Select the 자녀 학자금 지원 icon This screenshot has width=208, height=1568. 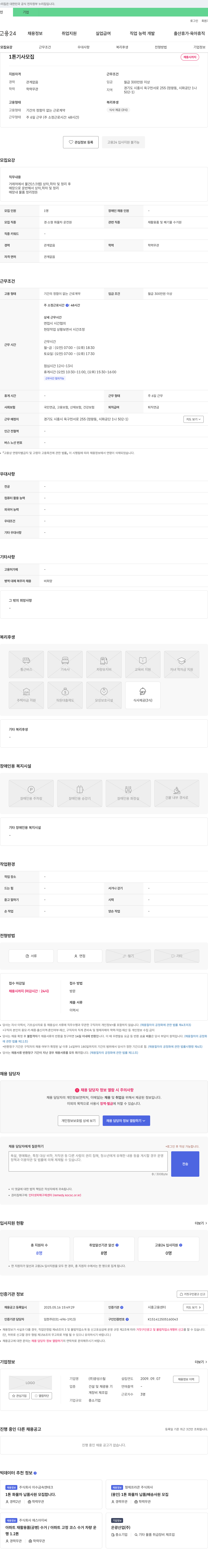pyautogui.click(x=182, y=665)
